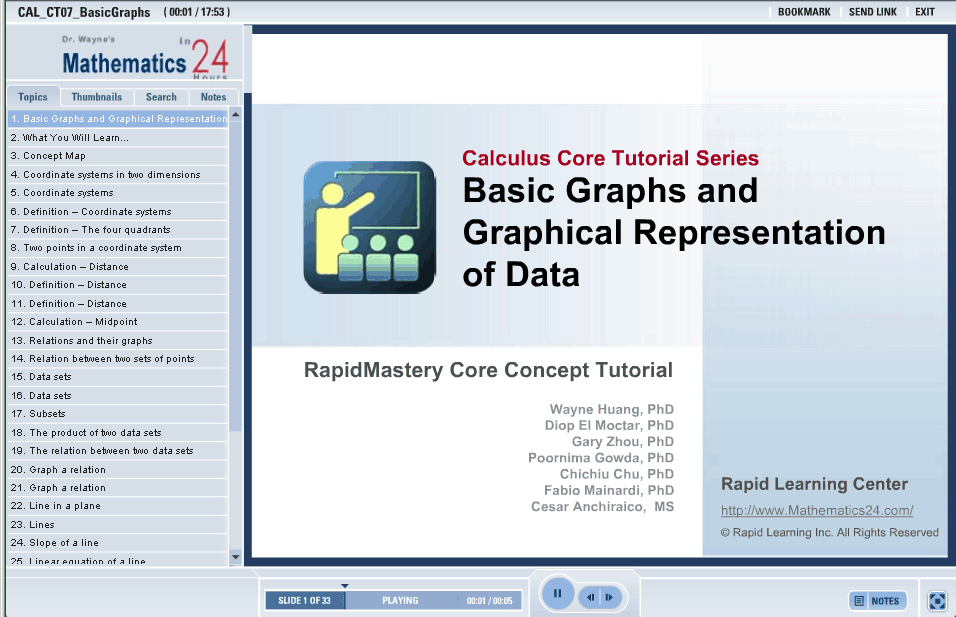Select topic 4 Coordinate systems in two dimensions
The image size is (956, 617).
(118, 175)
